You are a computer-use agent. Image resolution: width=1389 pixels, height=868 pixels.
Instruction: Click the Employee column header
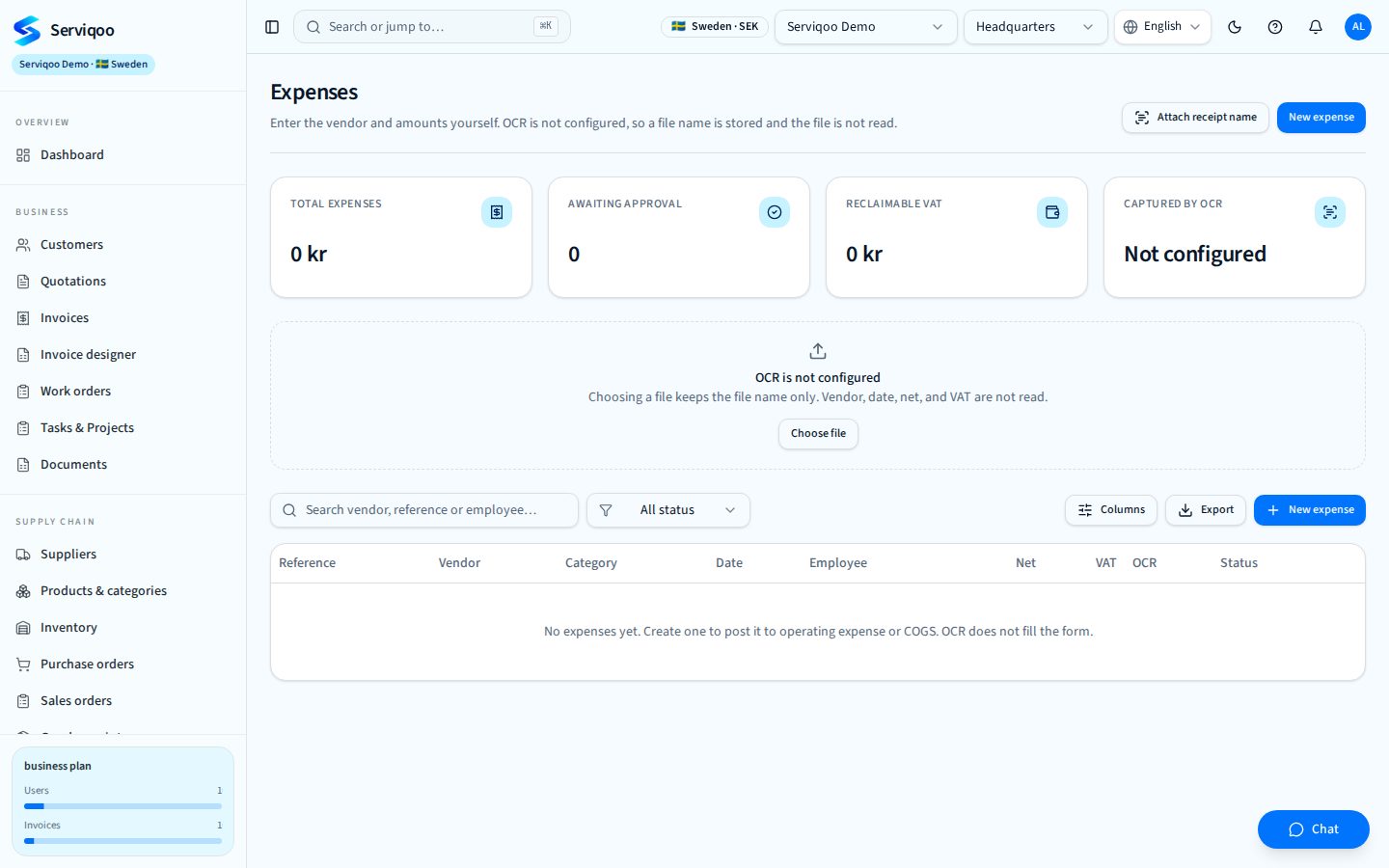point(838,563)
